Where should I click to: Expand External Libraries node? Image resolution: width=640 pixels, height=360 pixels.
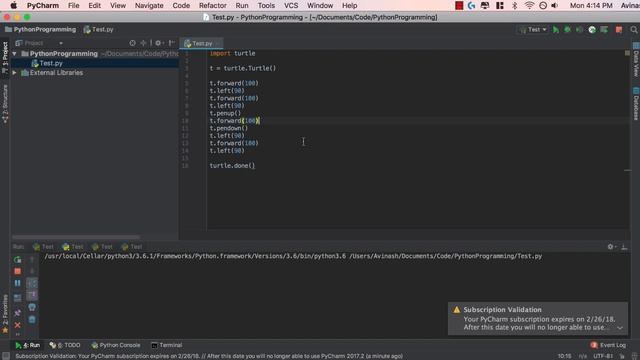pos(15,73)
